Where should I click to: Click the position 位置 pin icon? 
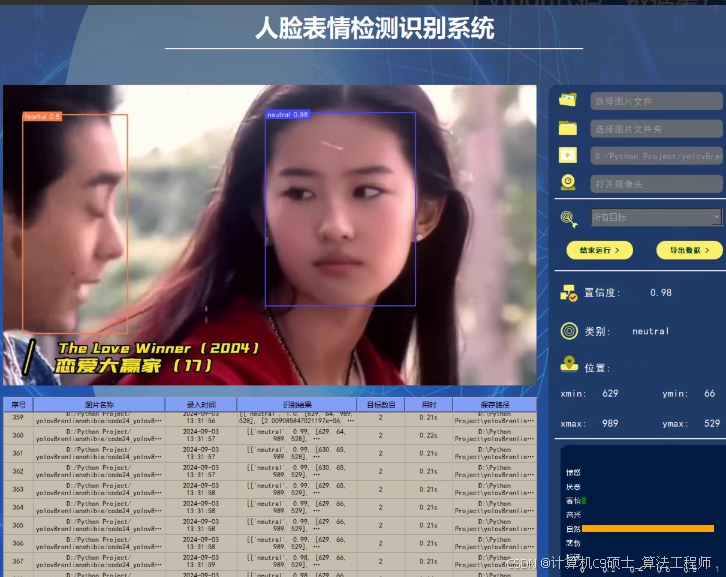(x=569, y=364)
